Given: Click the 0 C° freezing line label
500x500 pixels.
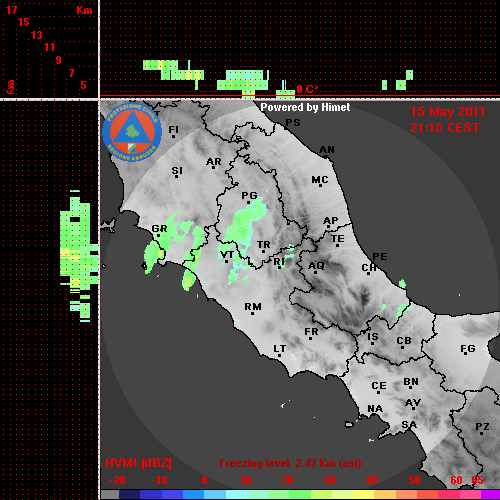Looking at the screenshot, I should click(x=307, y=89).
